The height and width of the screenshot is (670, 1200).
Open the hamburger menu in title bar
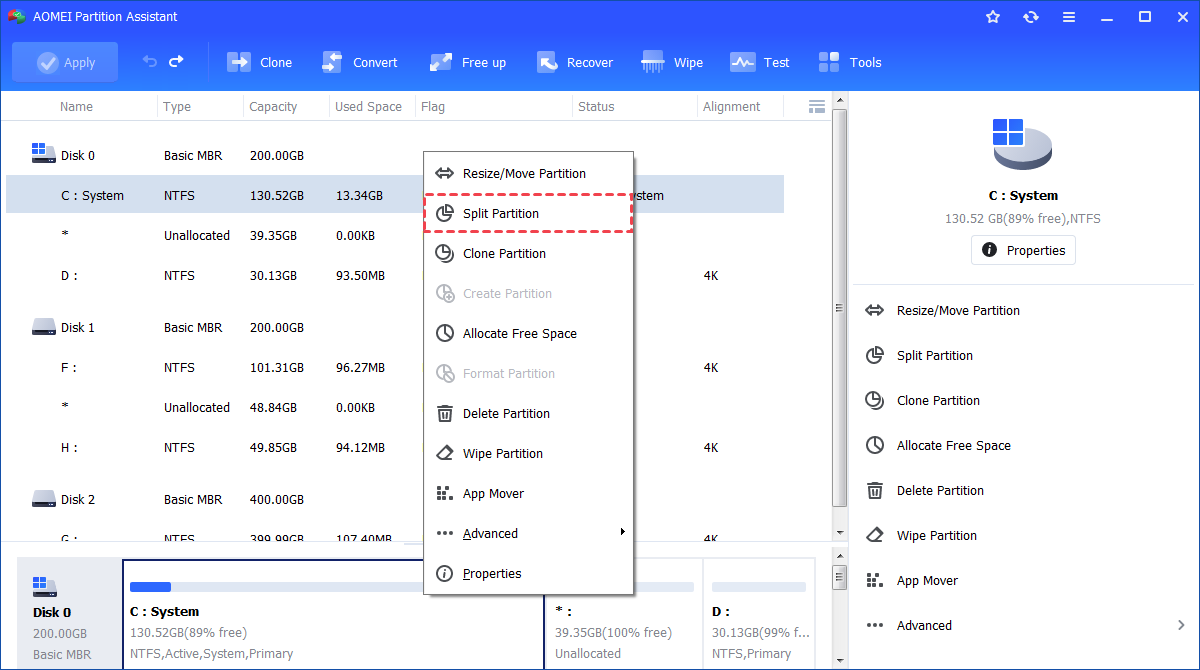[1069, 17]
